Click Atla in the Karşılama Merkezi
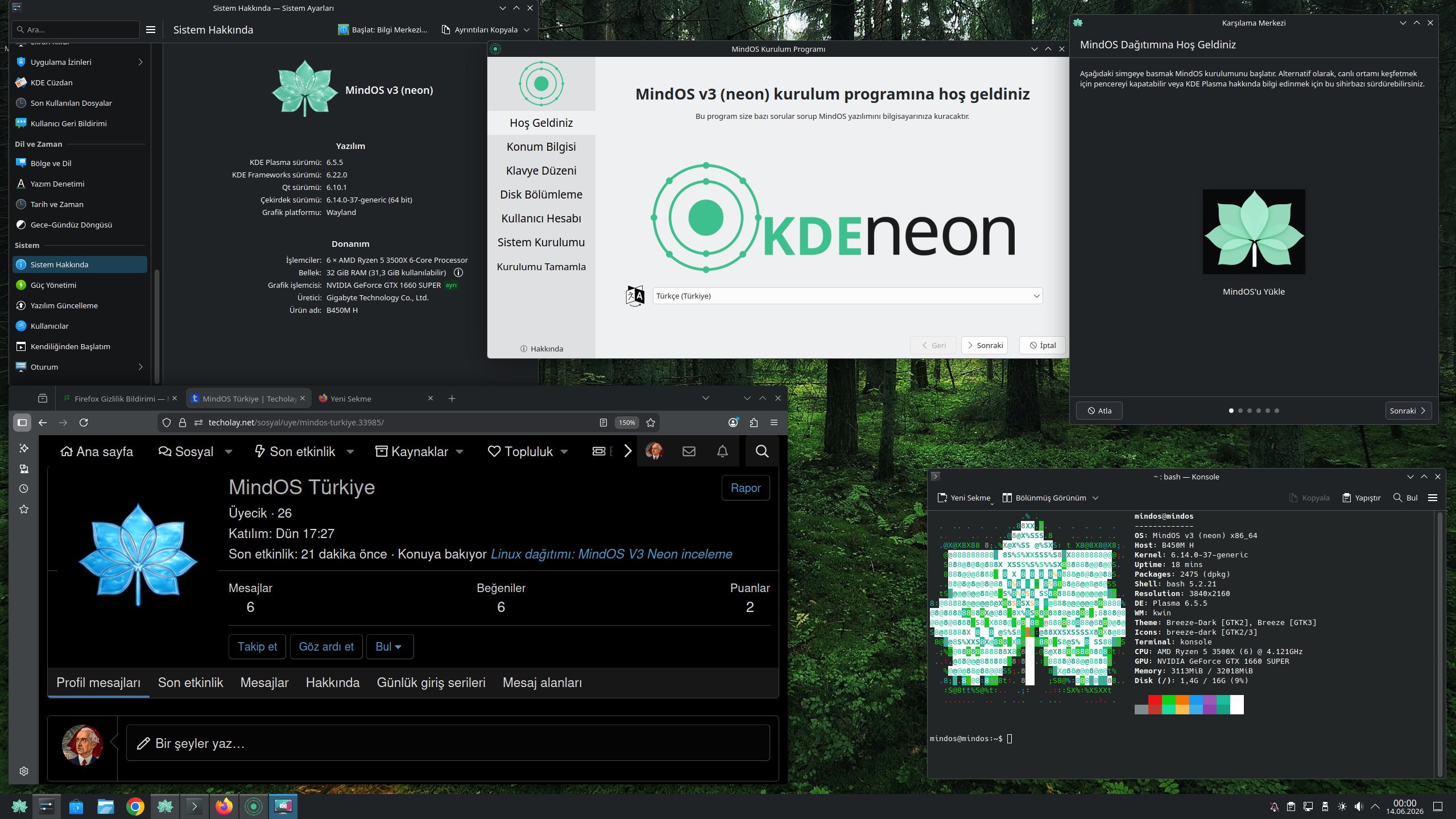Viewport: 1456px width, 819px height. pos(1099,411)
